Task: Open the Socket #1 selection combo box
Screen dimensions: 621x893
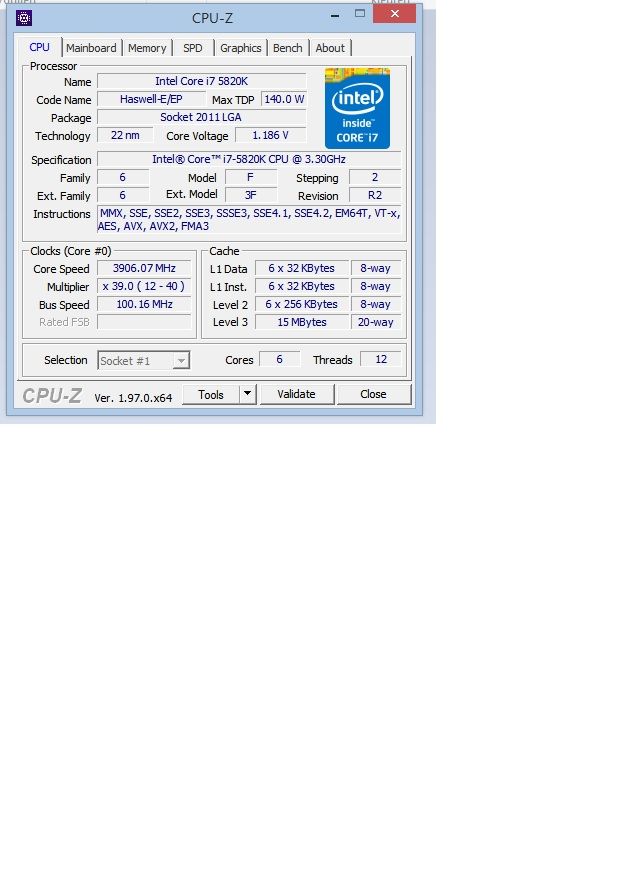Action: pyautogui.click(x=144, y=361)
